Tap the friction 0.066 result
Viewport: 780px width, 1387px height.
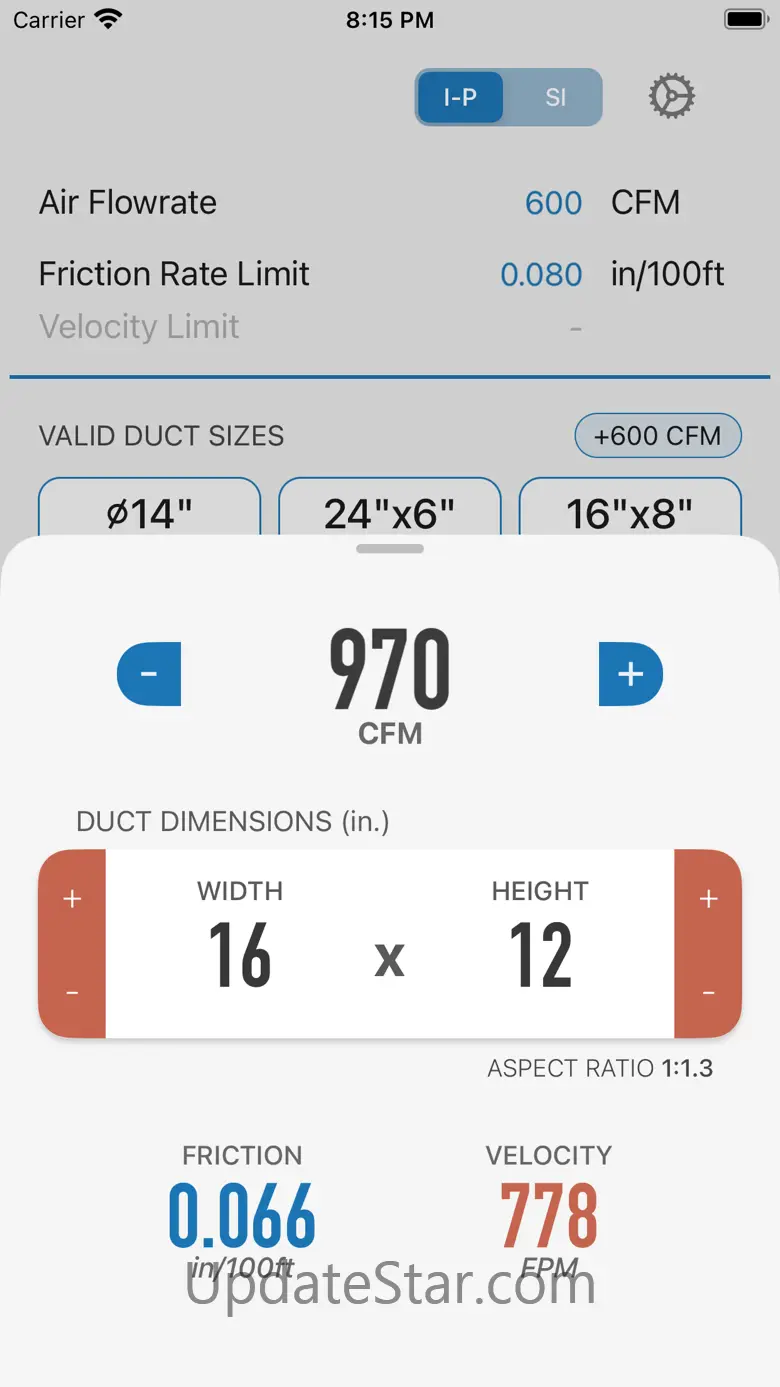coord(242,1215)
